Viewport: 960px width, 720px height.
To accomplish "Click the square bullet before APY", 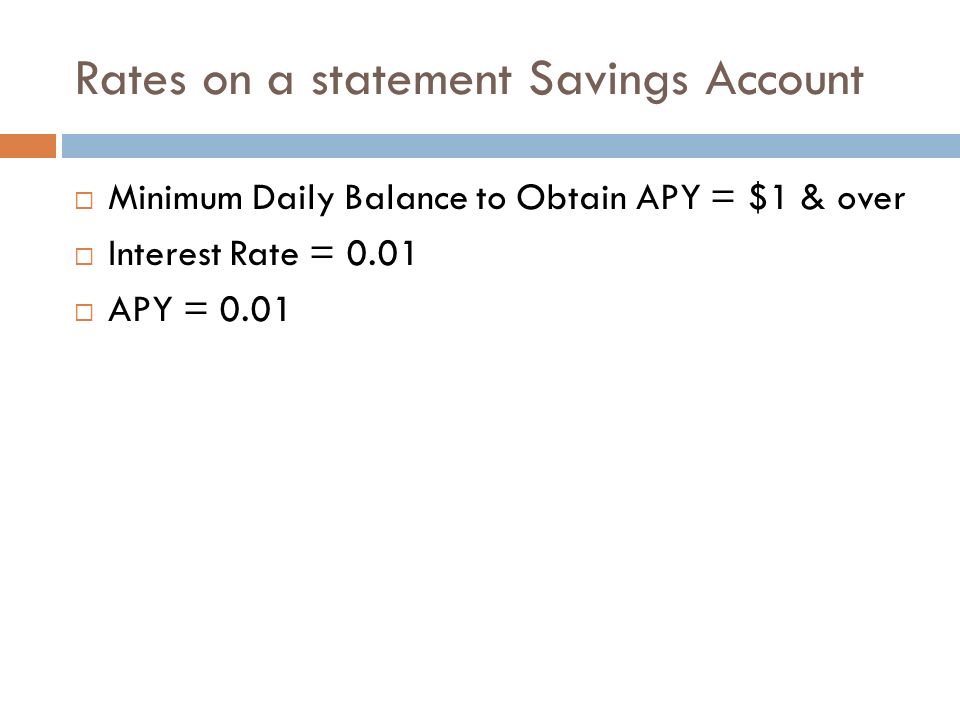I will 84,312.
